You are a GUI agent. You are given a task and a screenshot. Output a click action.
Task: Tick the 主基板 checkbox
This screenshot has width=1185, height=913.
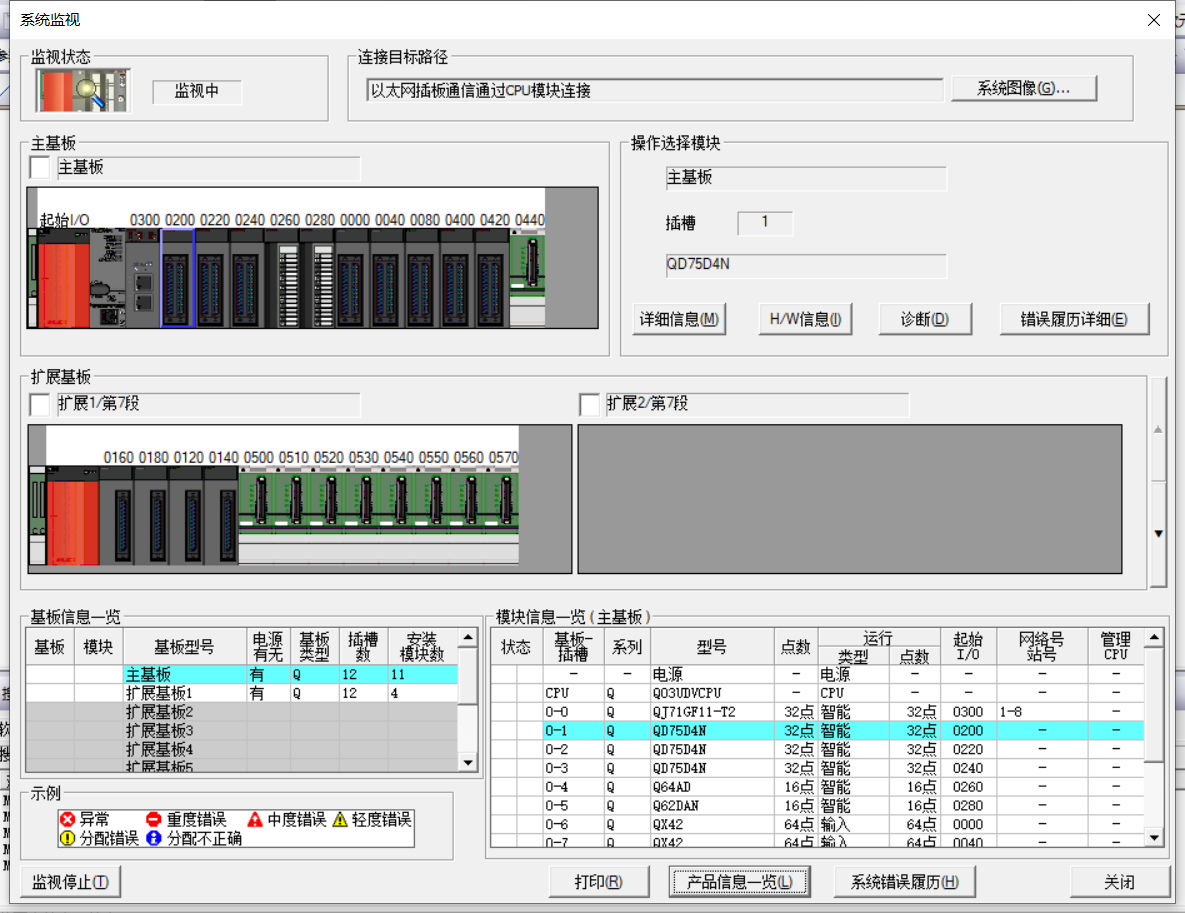coord(40,168)
